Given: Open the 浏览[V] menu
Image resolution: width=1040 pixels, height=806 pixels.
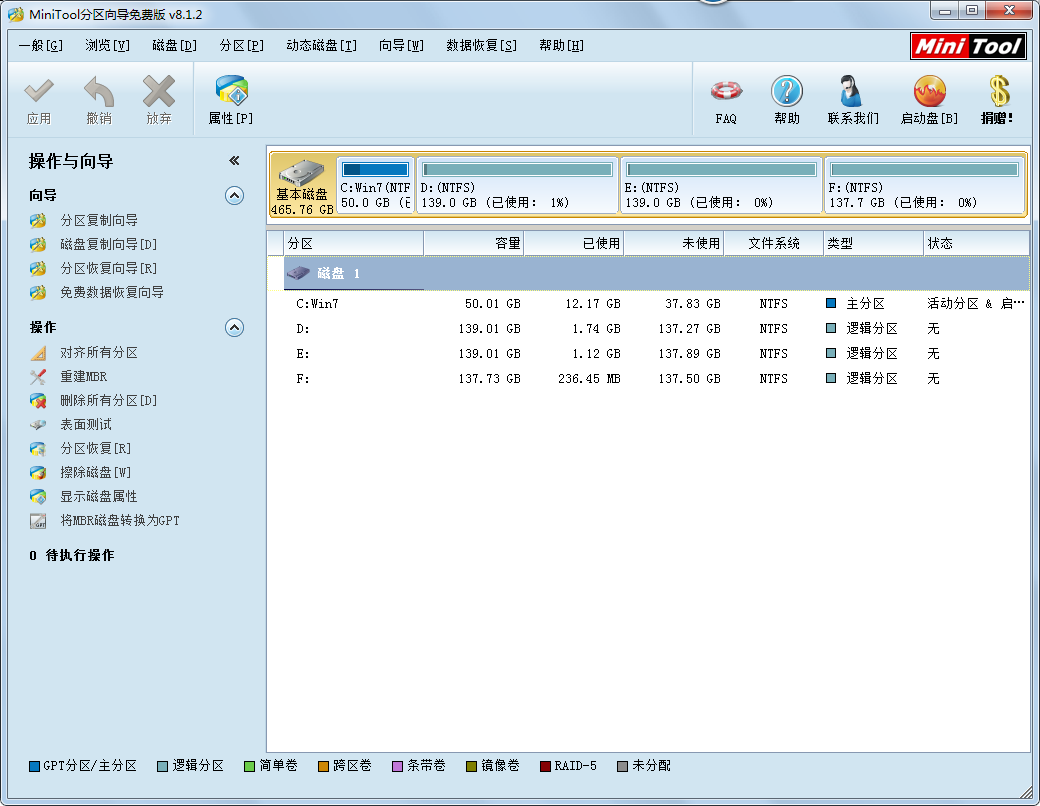Looking at the screenshot, I should point(107,45).
